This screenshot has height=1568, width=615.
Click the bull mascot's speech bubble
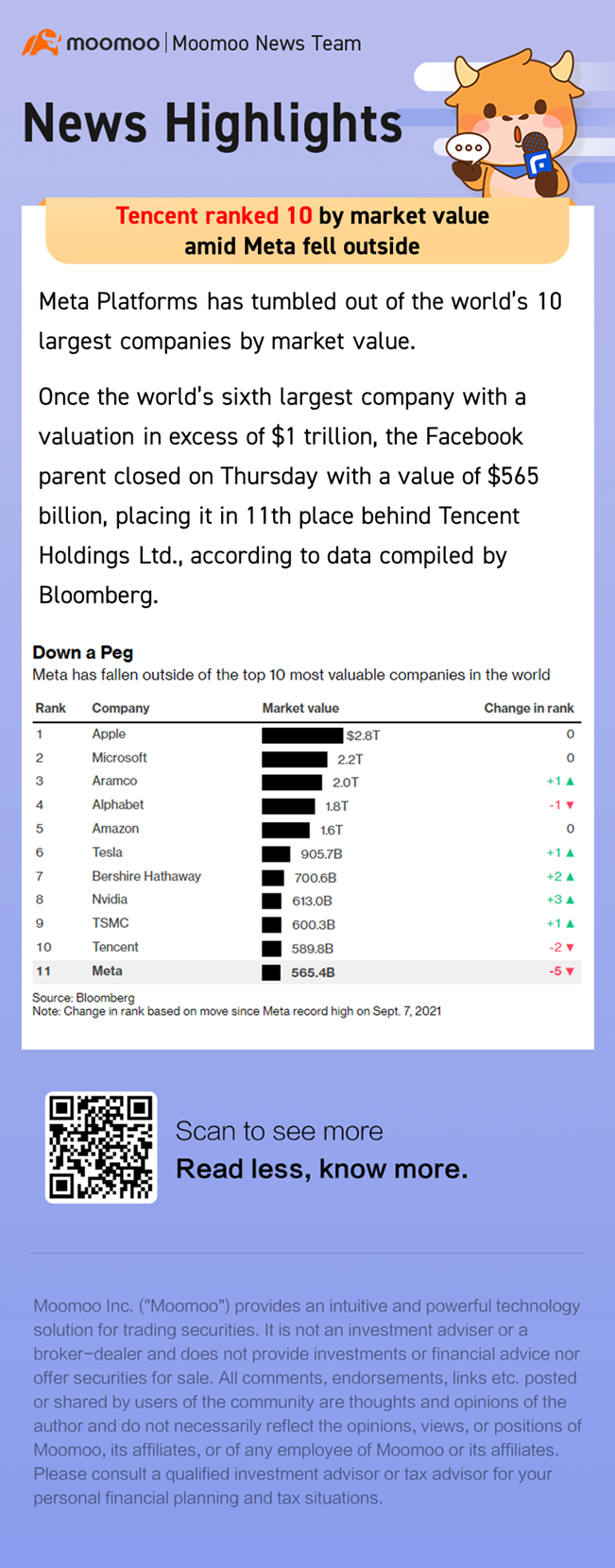tap(468, 148)
